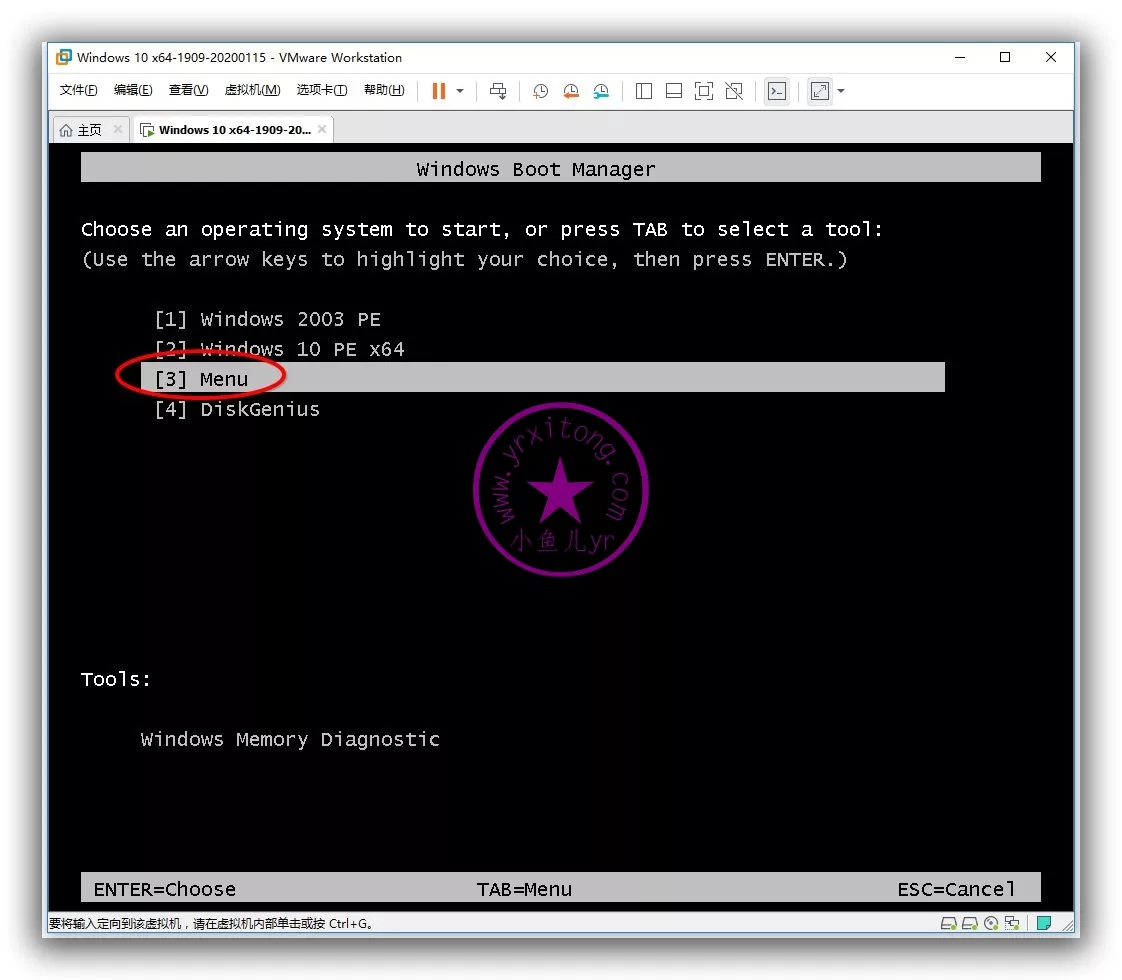Choose the DiskGenius boot entry
1122x980 pixels.
pyautogui.click(x=237, y=409)
